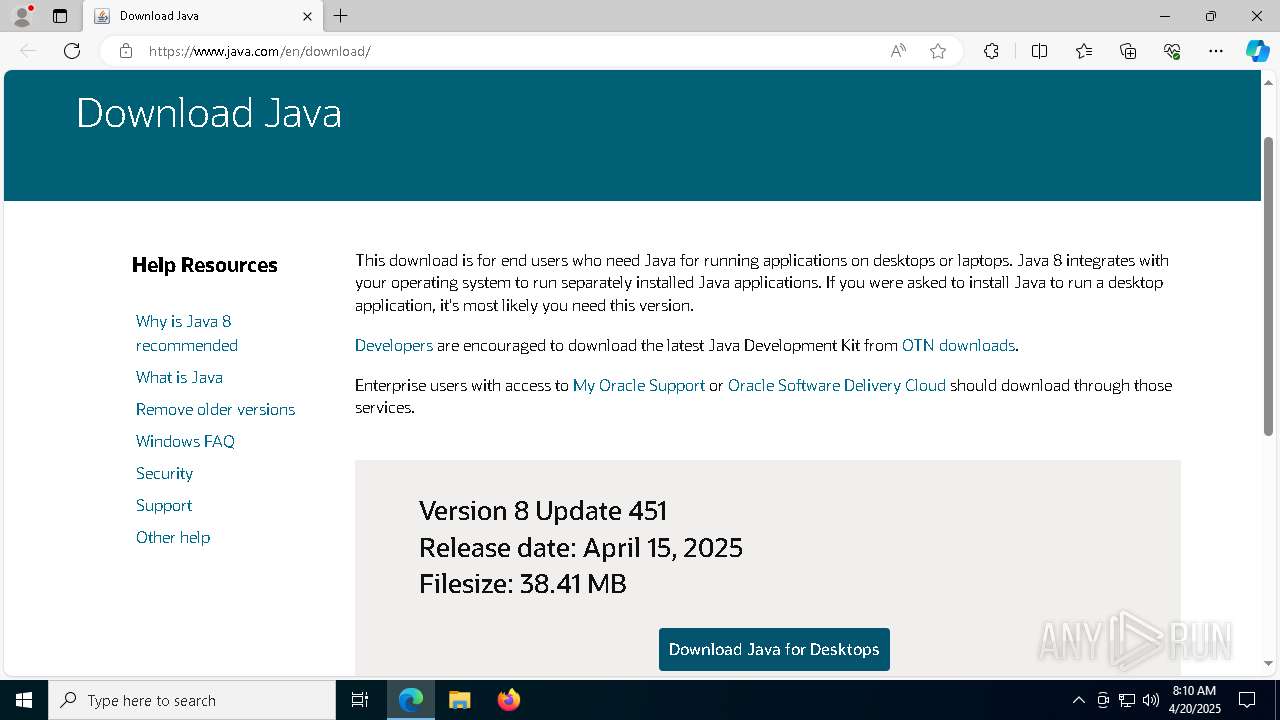Show hidden system tray icons
The image size is (1280, 720).
coord(1079,700)
